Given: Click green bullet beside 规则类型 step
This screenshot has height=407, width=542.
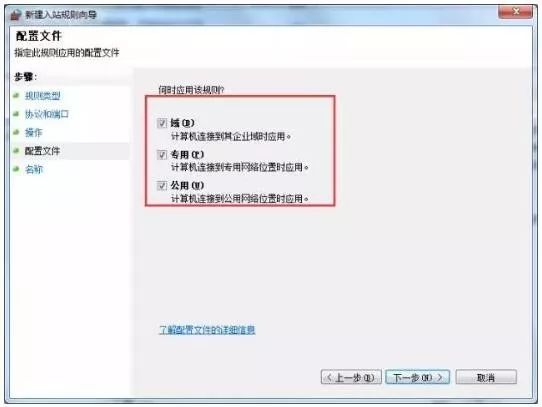Looking at the screenshot, I should point(16,95).
